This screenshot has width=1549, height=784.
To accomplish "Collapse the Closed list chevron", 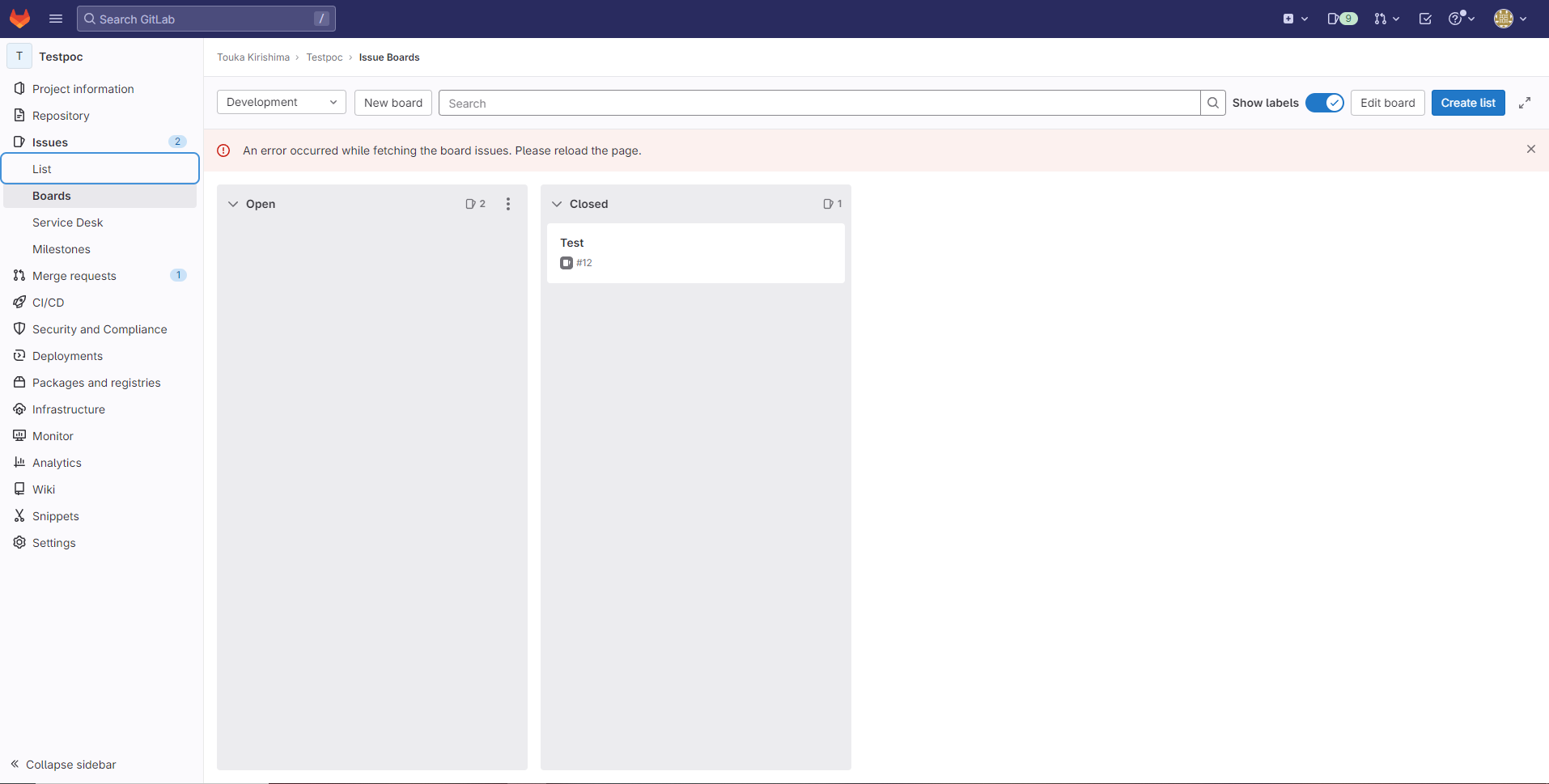I will pyautogui.click(x=557, y=204).
